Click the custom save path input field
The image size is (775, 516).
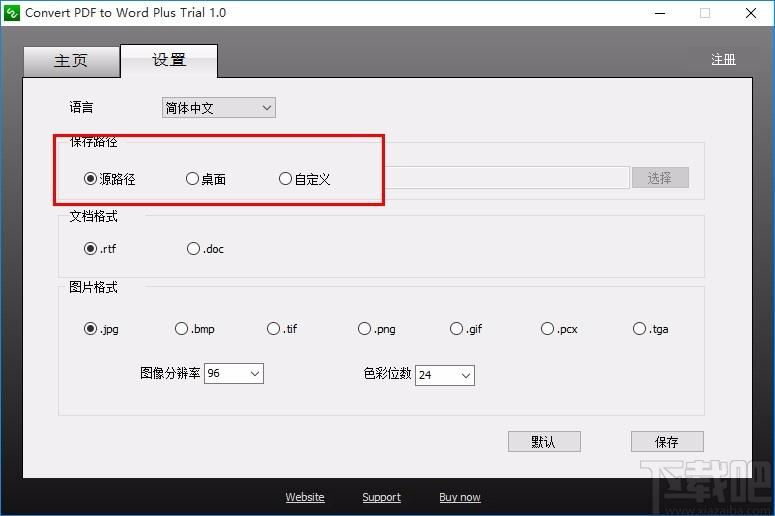507,177
